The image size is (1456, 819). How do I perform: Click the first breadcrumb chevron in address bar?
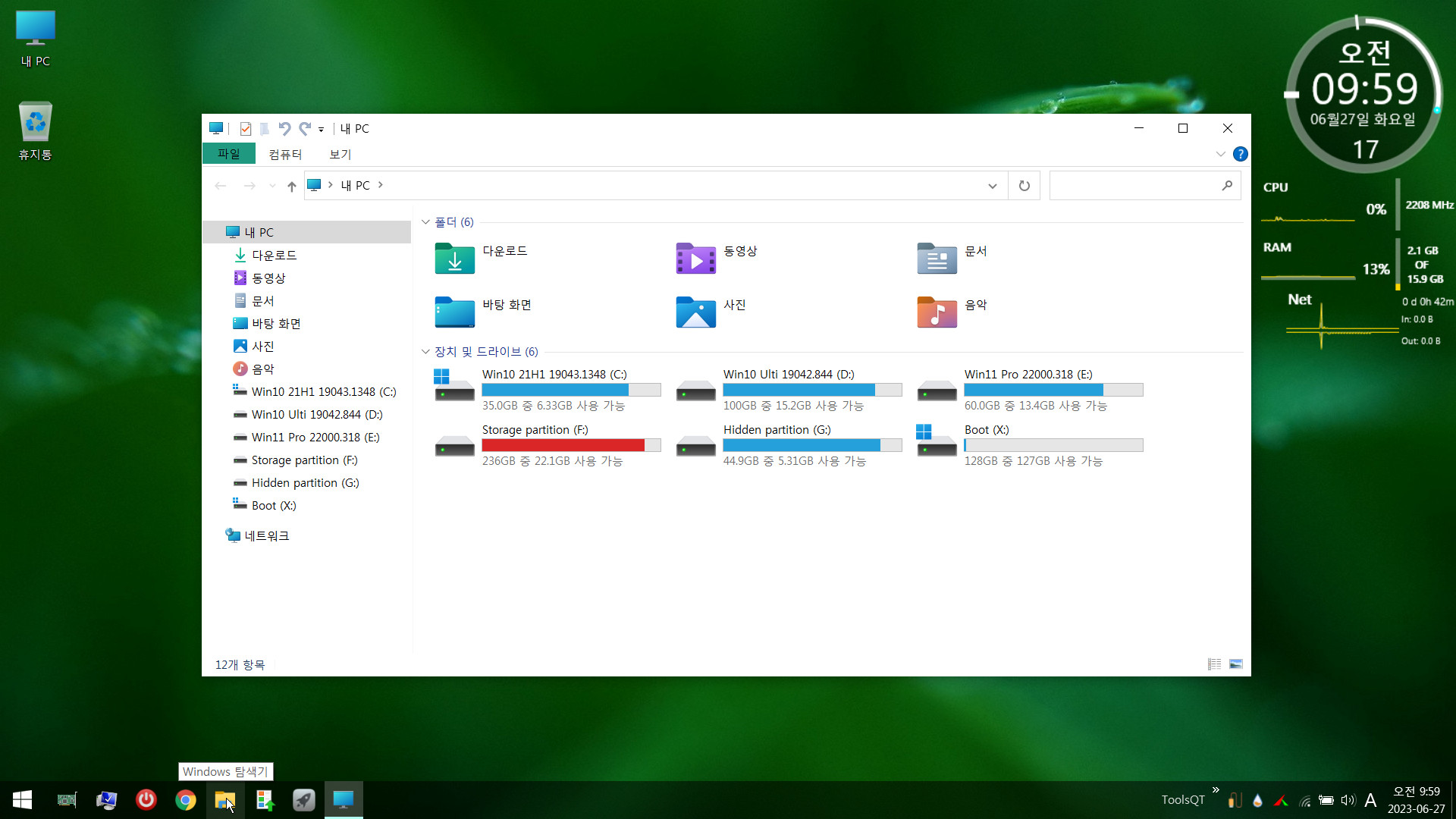(x=331, y=185)
